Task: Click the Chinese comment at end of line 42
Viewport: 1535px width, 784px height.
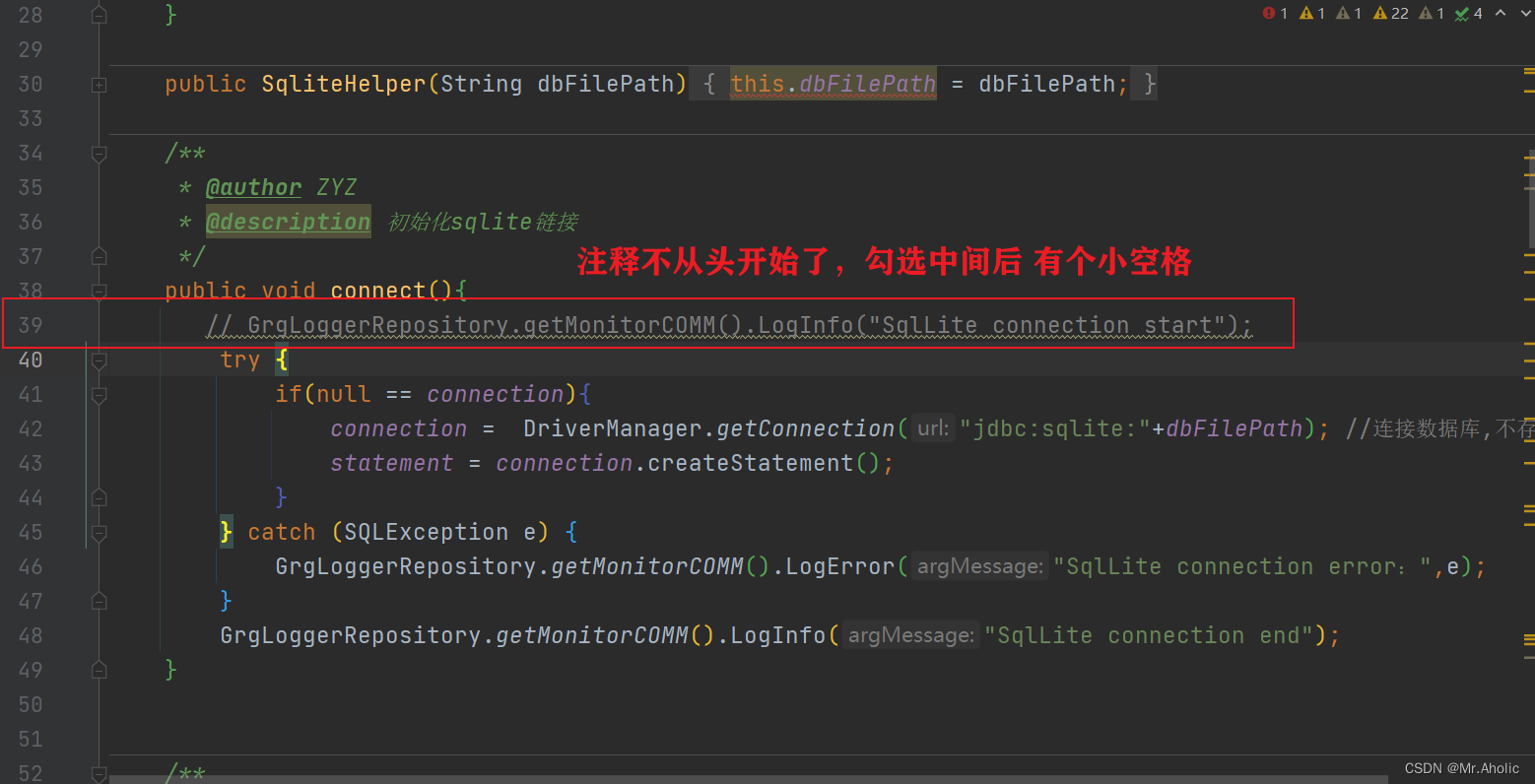Action: (x=1440, y=428)
